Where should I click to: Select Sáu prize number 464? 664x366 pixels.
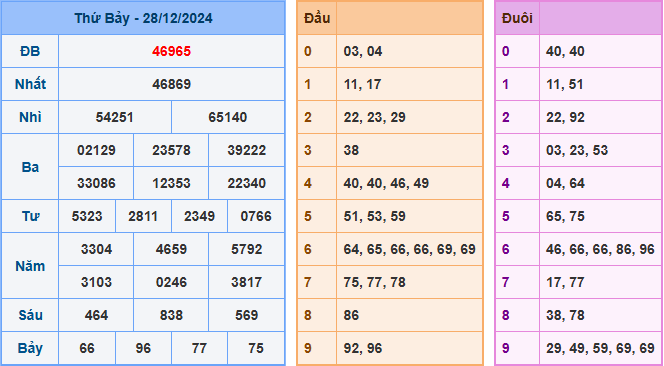[x=96, y=315]
